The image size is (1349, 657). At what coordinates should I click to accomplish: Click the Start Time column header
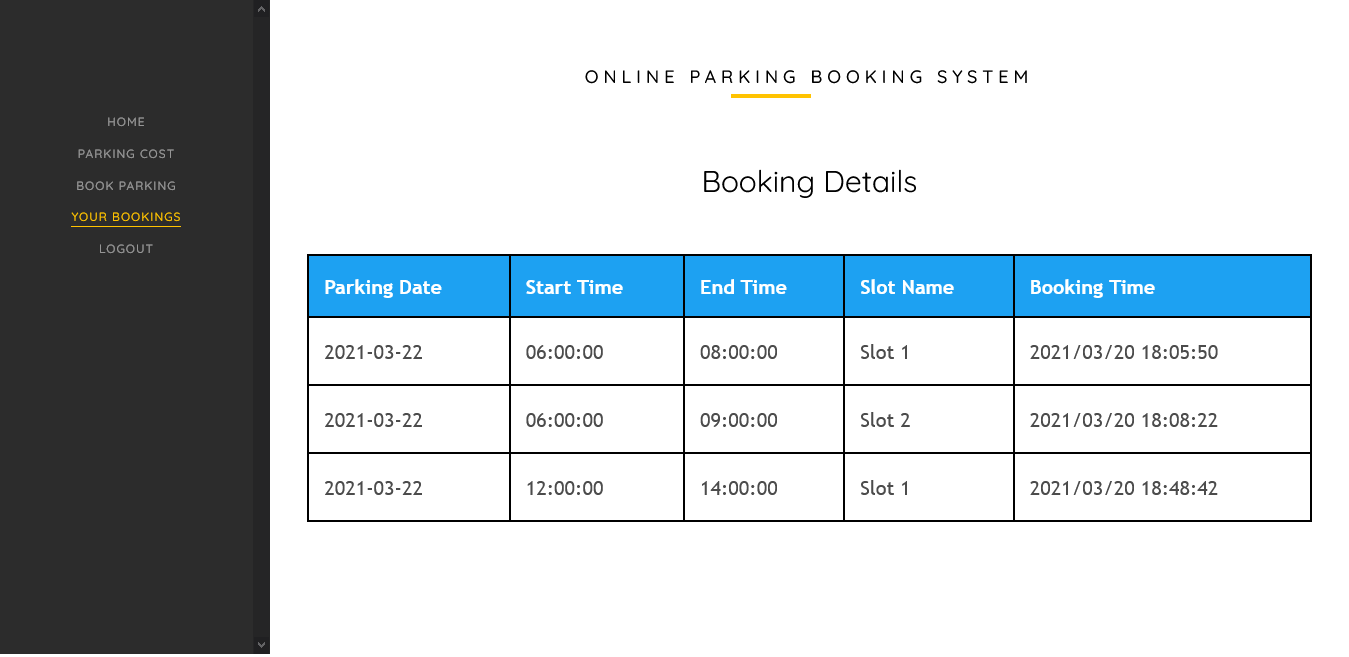(x=574, y=287)
